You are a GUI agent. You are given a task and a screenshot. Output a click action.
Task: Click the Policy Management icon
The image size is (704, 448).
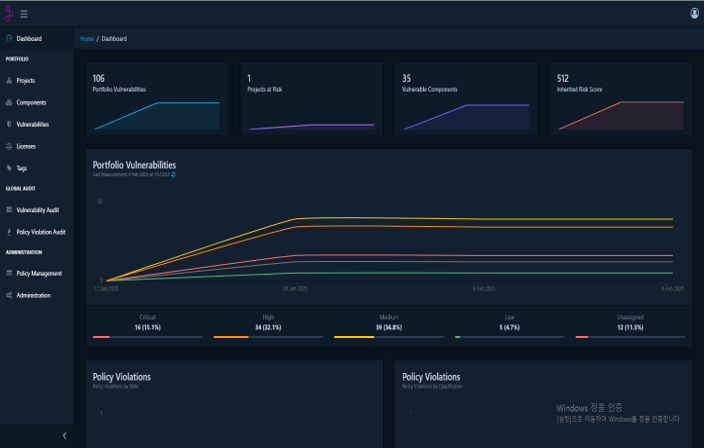click(x=9, y=273)
